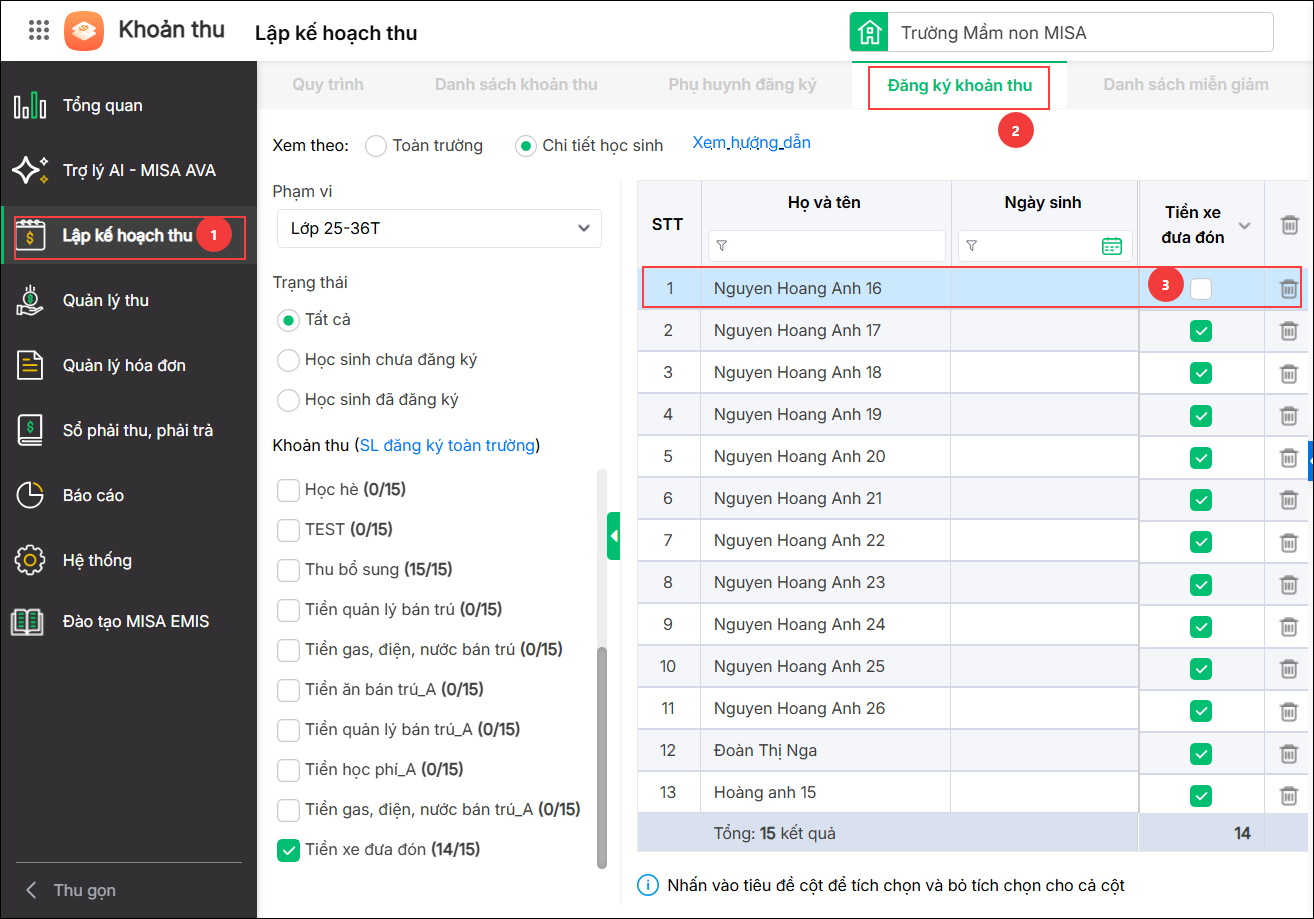
Task: Click student name Nguyen Hoang Anh 25
Action: coord(799,666)
